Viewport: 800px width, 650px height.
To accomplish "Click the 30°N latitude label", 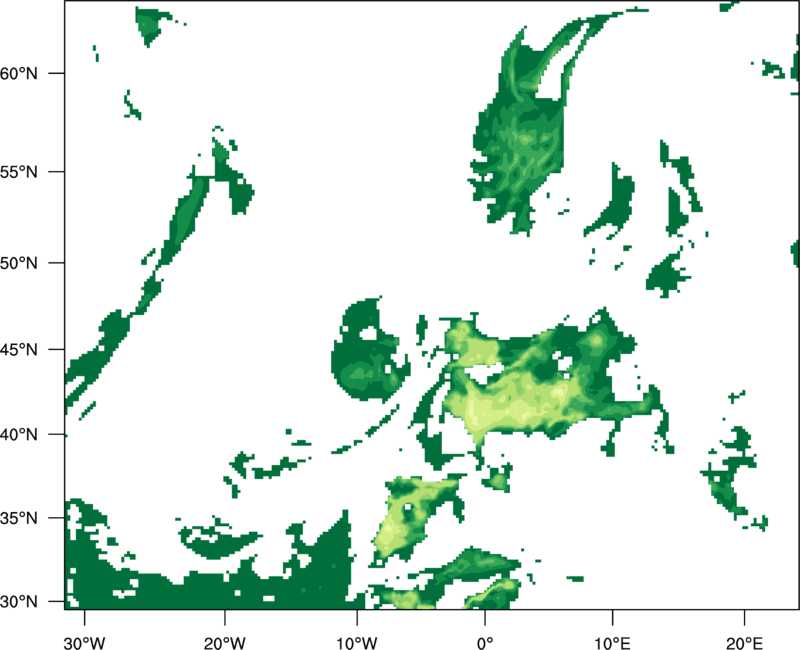I will click(19, 602).
